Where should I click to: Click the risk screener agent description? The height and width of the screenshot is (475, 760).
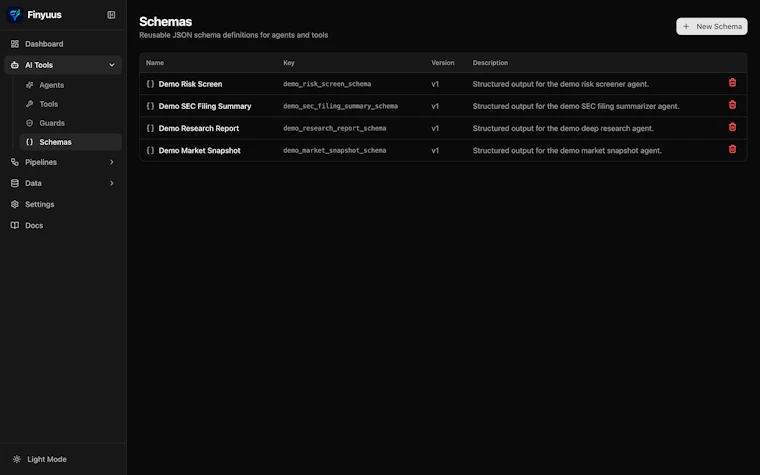[x=561, y=84]
